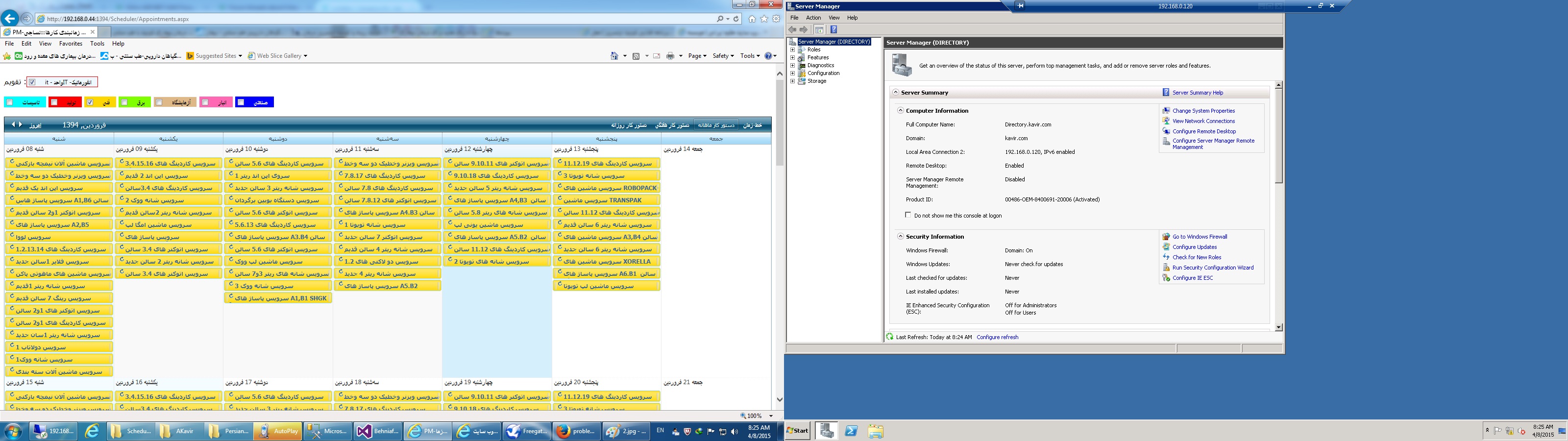Screen dimensions: 1568x441
Task: Check the green برق category checkbox
Action: pyautogui.click(x=124, y=102)
